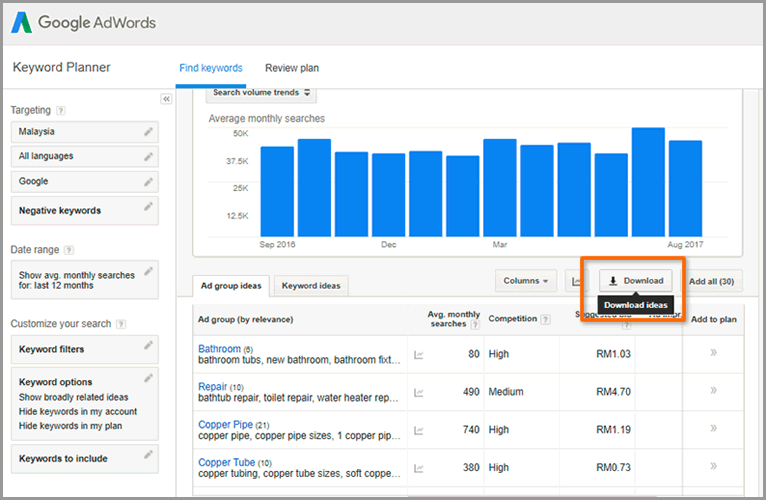Image resolution: width=766 pixels, height=500 pixels.
Task: Click Hide keywords in my account text
Action: tap(78, 412)
